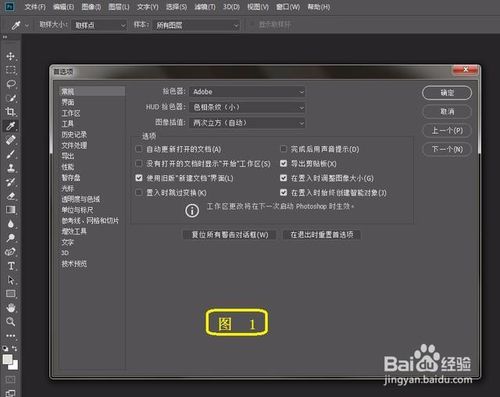This screenshot has height=397, width=500.
Task: Select the Healing Brush tool
Action: click(x=11, y=140)
